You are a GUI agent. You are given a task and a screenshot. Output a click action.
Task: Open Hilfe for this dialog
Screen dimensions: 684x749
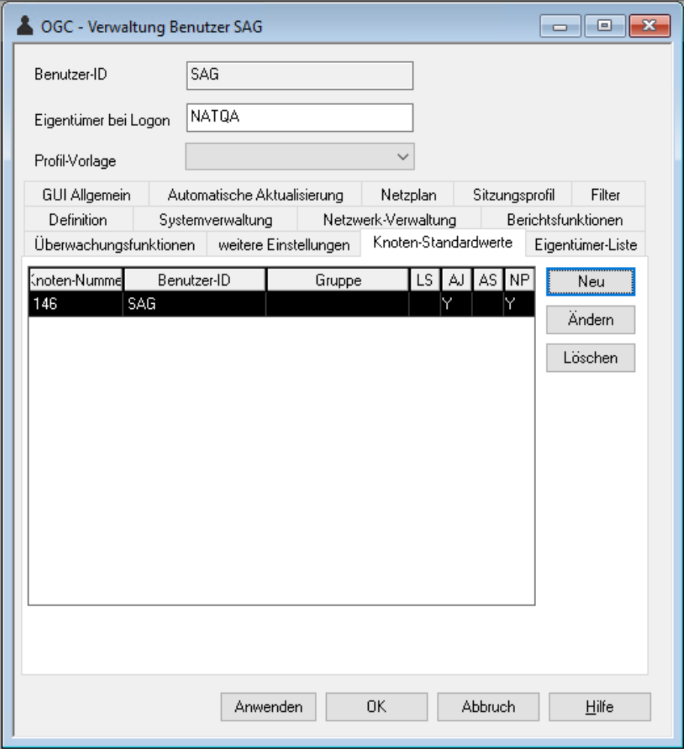[599, 706]
